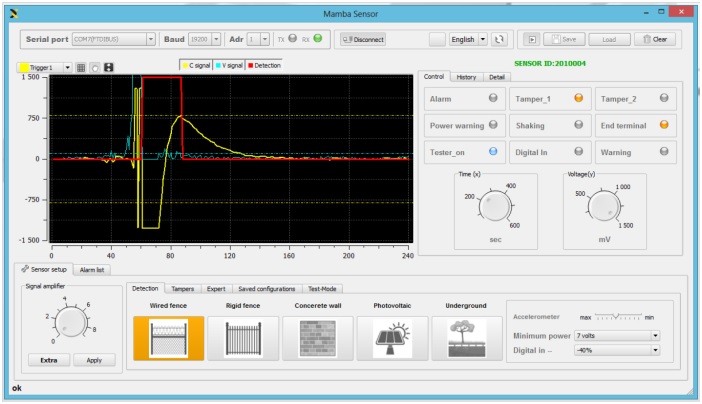Viewport: 702px width, 404px height.
Task: Select the Underground detection profile
Action: click(x=467, y=338)
